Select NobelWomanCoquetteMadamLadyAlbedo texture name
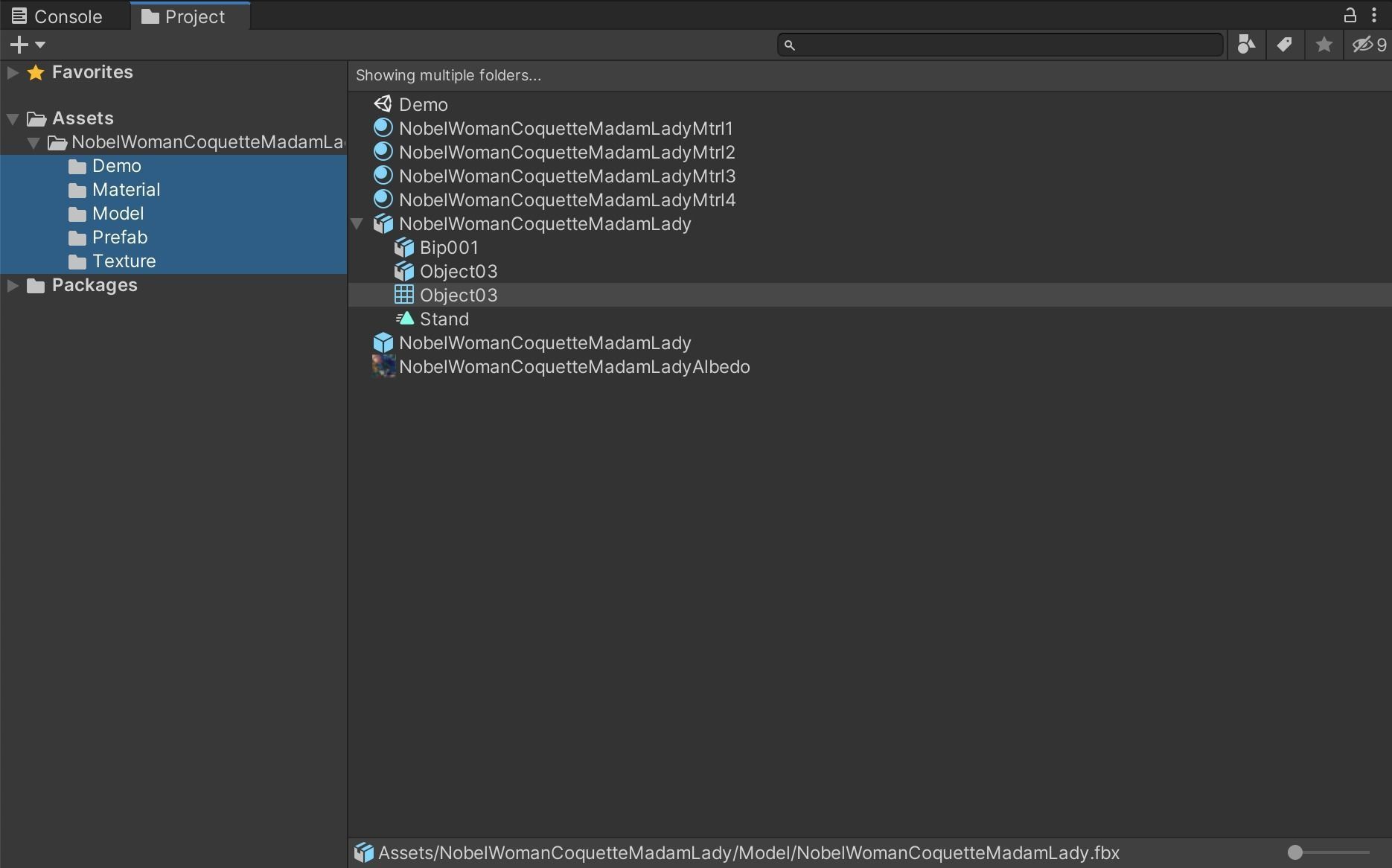 (575, 367)
